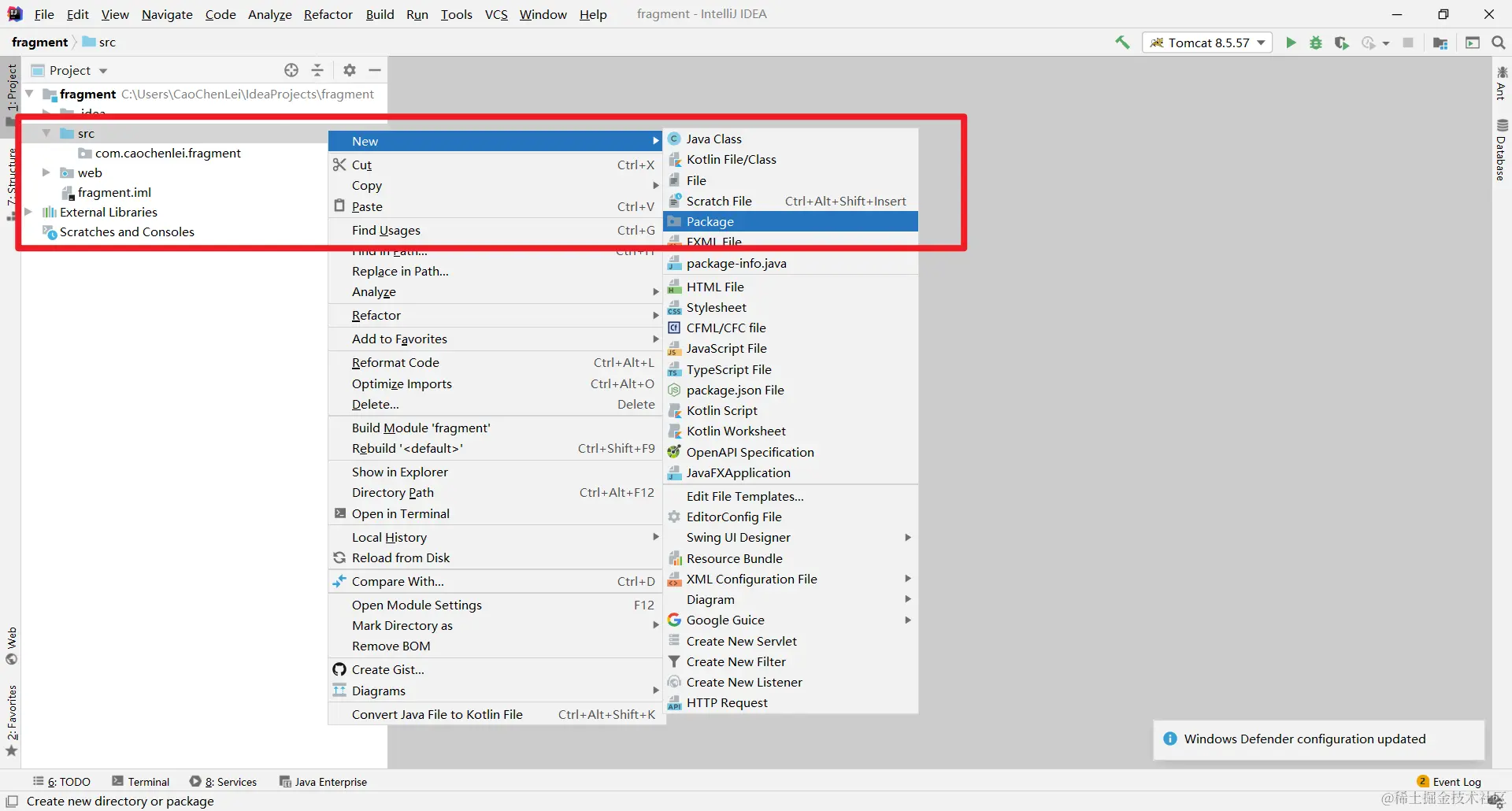Screen dimensions: 1512x811
Task: Open the Favorites tool window tab
Action: click(11, 720)
